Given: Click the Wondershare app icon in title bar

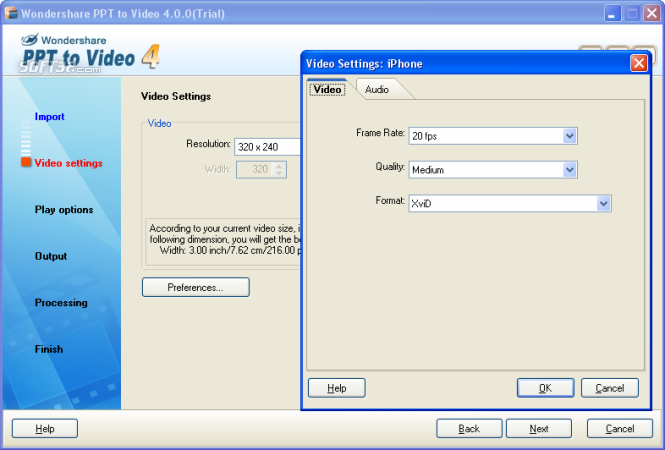Looking at the screenshot, I should [11, 13].
